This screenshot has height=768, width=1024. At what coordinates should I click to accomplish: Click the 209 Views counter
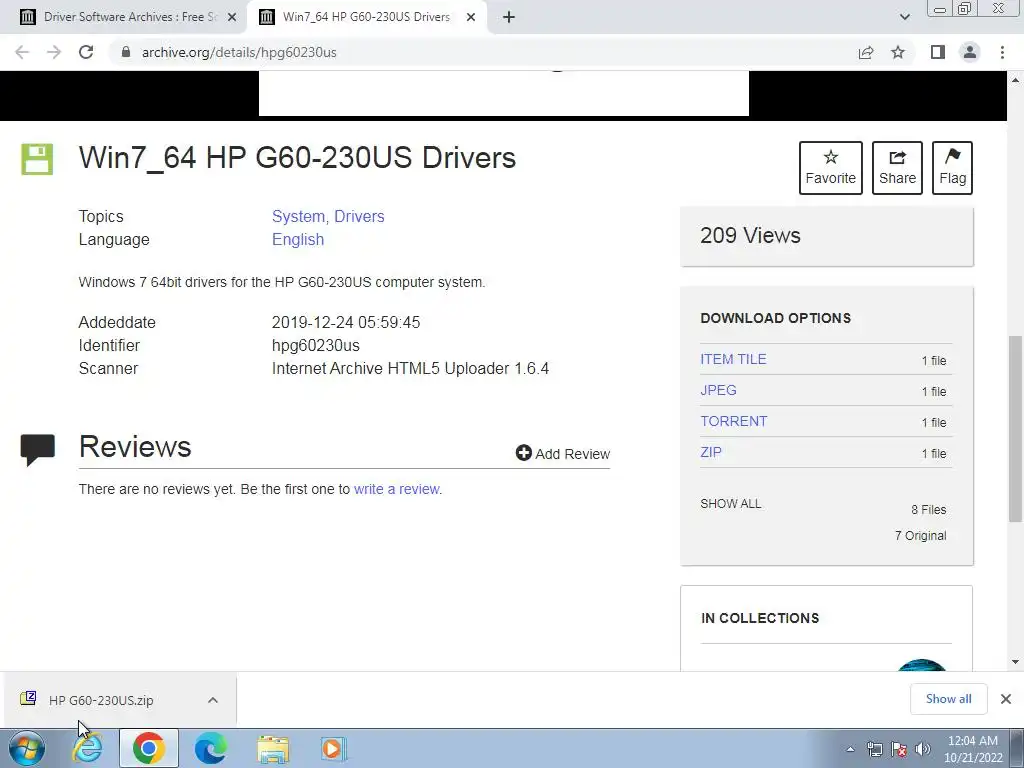750,235
